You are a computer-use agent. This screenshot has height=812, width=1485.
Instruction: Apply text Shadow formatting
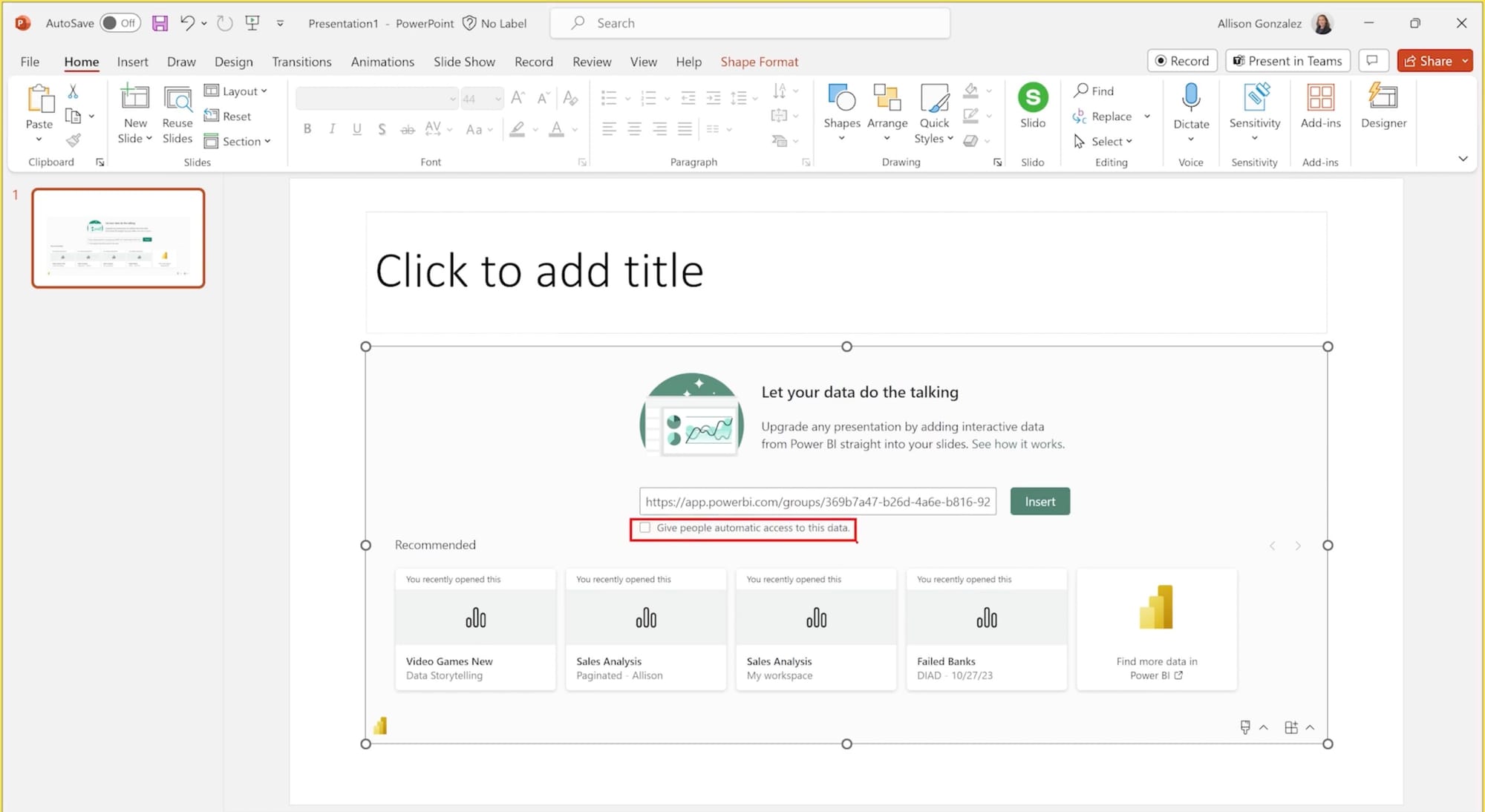pos(382,129)
